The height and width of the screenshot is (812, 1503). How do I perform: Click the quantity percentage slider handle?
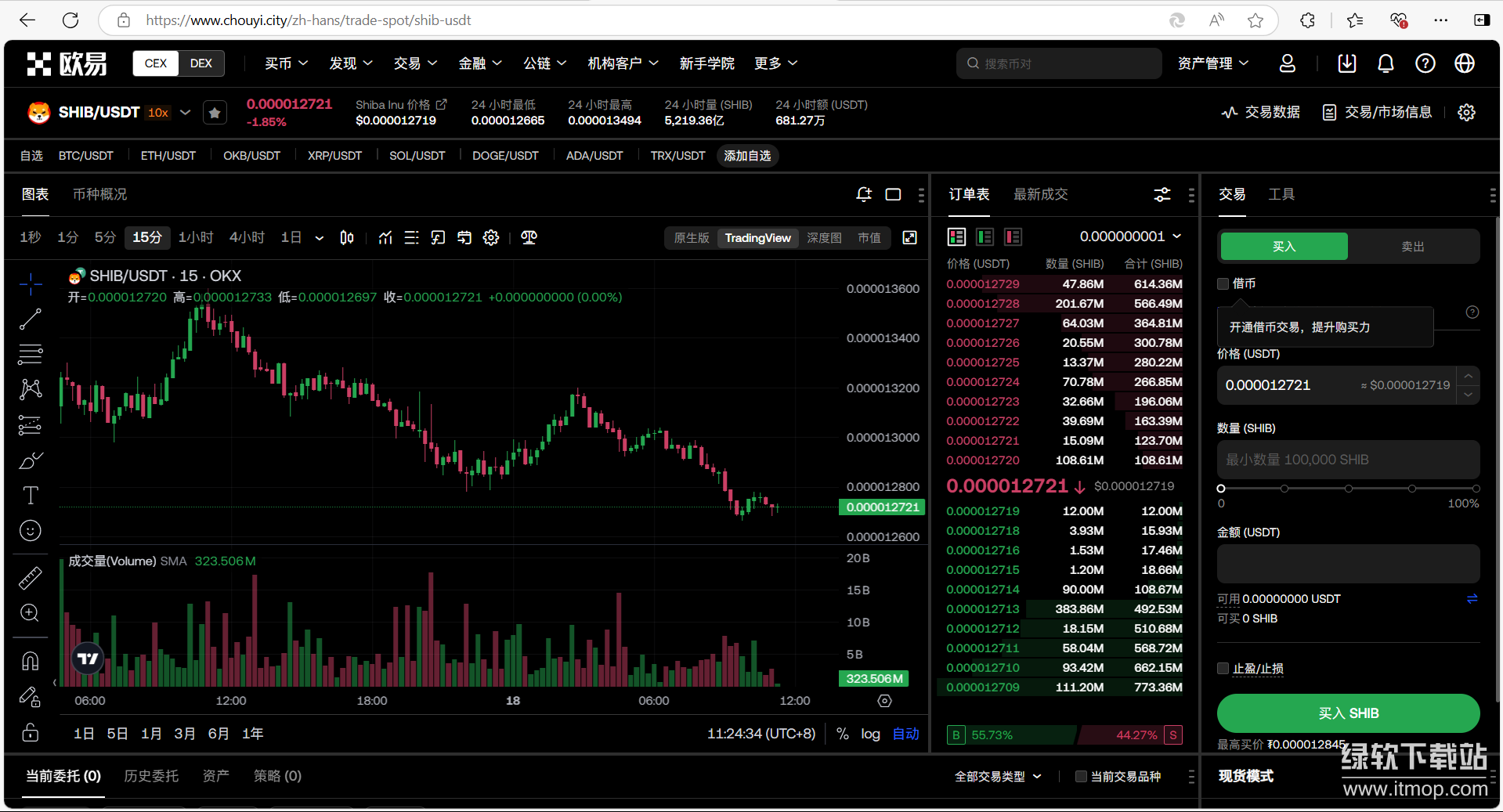pyautogui.click(x=1221, y=489)
